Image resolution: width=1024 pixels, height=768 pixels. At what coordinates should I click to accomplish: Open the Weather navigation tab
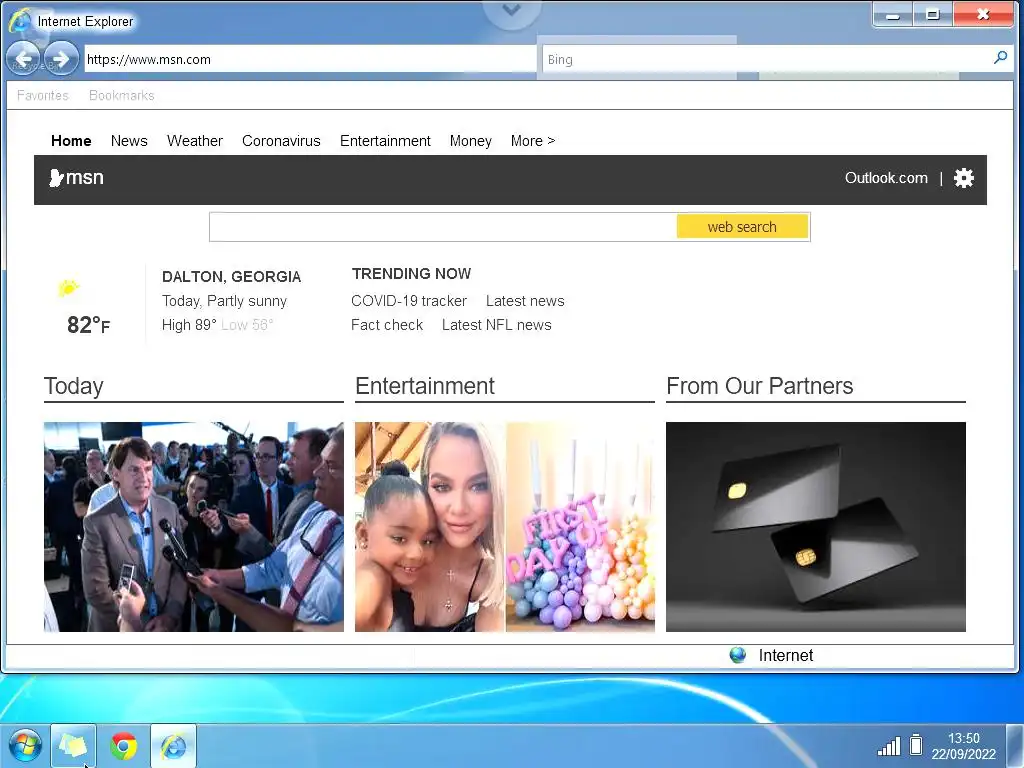195,141
